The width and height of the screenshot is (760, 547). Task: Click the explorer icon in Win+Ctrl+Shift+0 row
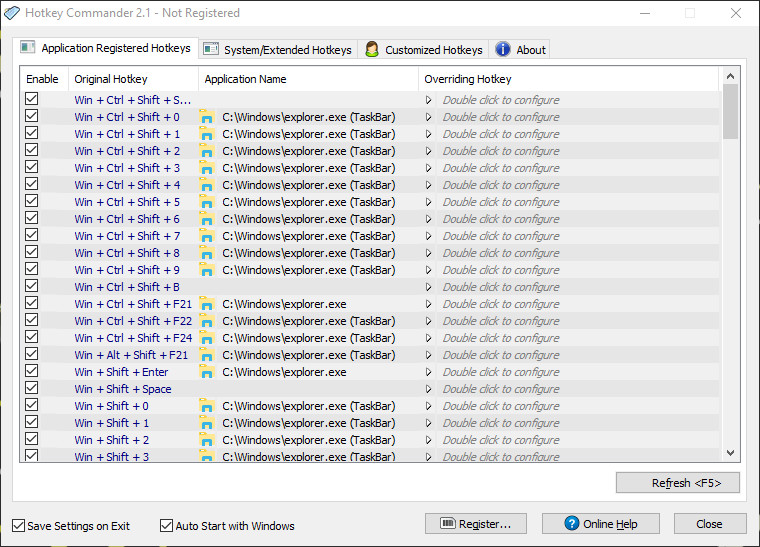point(206,117)
